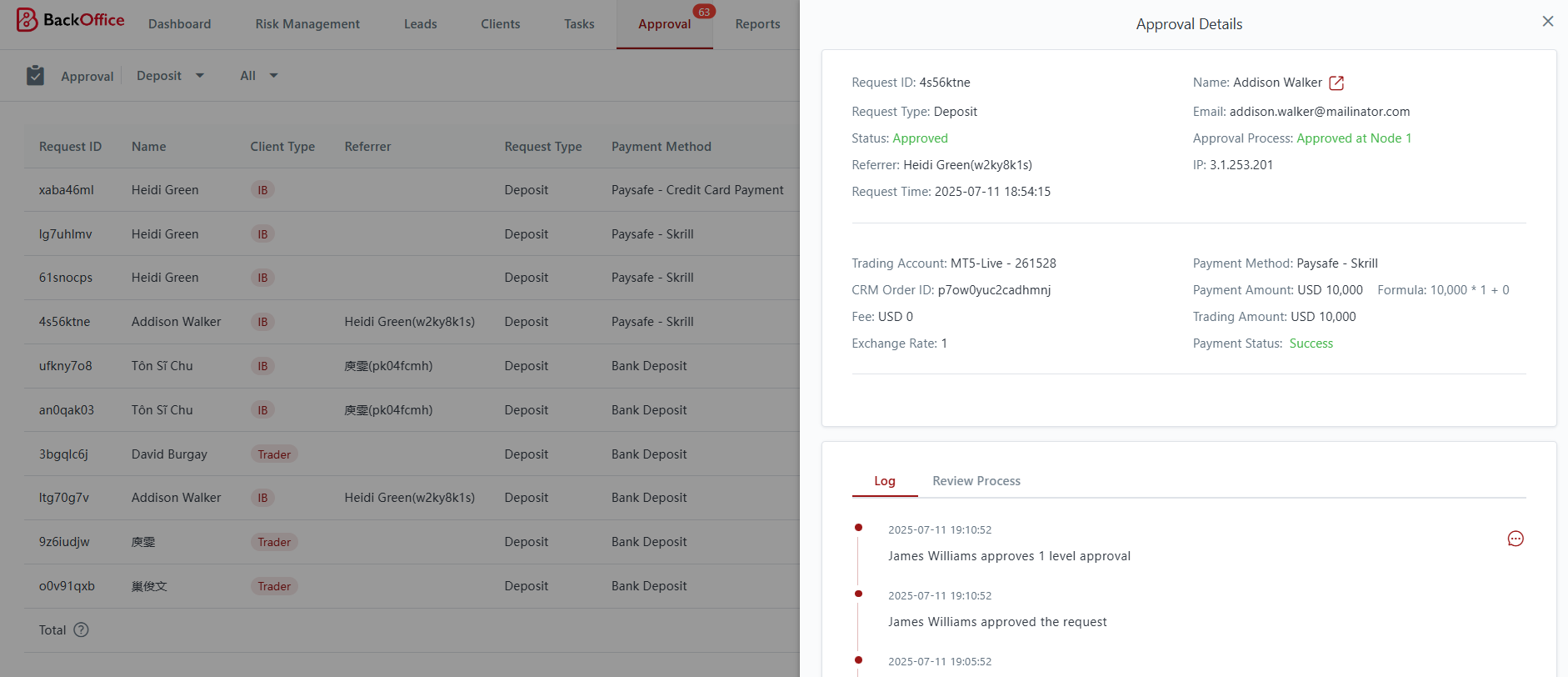
Task: Navigate to Clients page
Action: 500,24
